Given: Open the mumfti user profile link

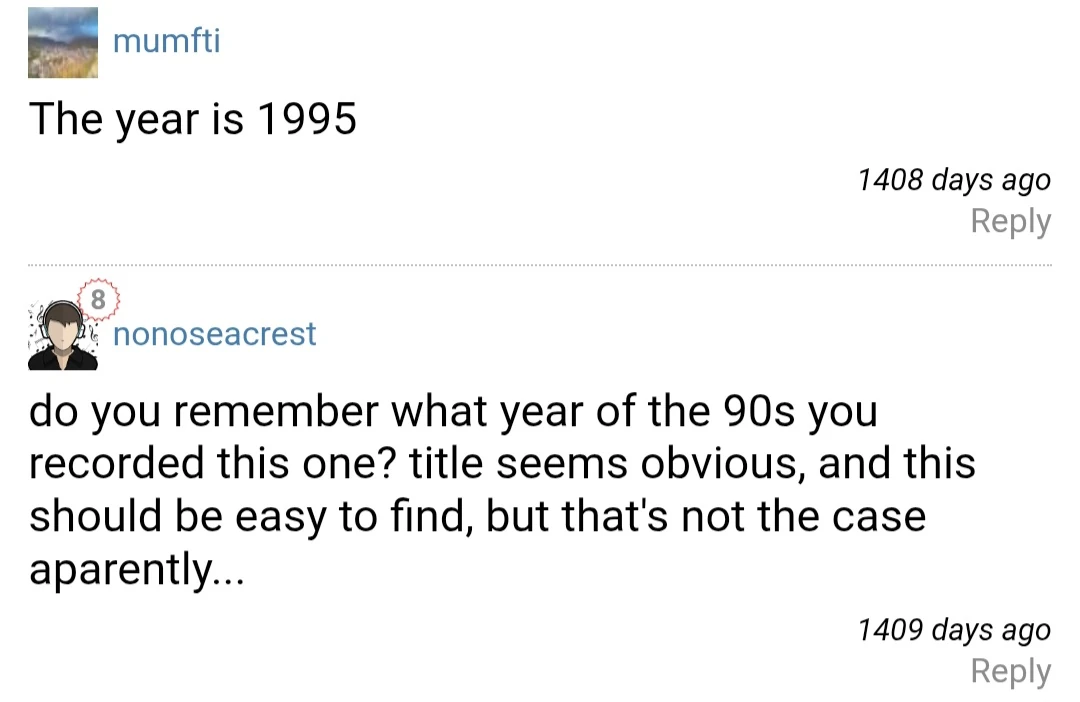Looking at the screenshot, I should (167, 42).
